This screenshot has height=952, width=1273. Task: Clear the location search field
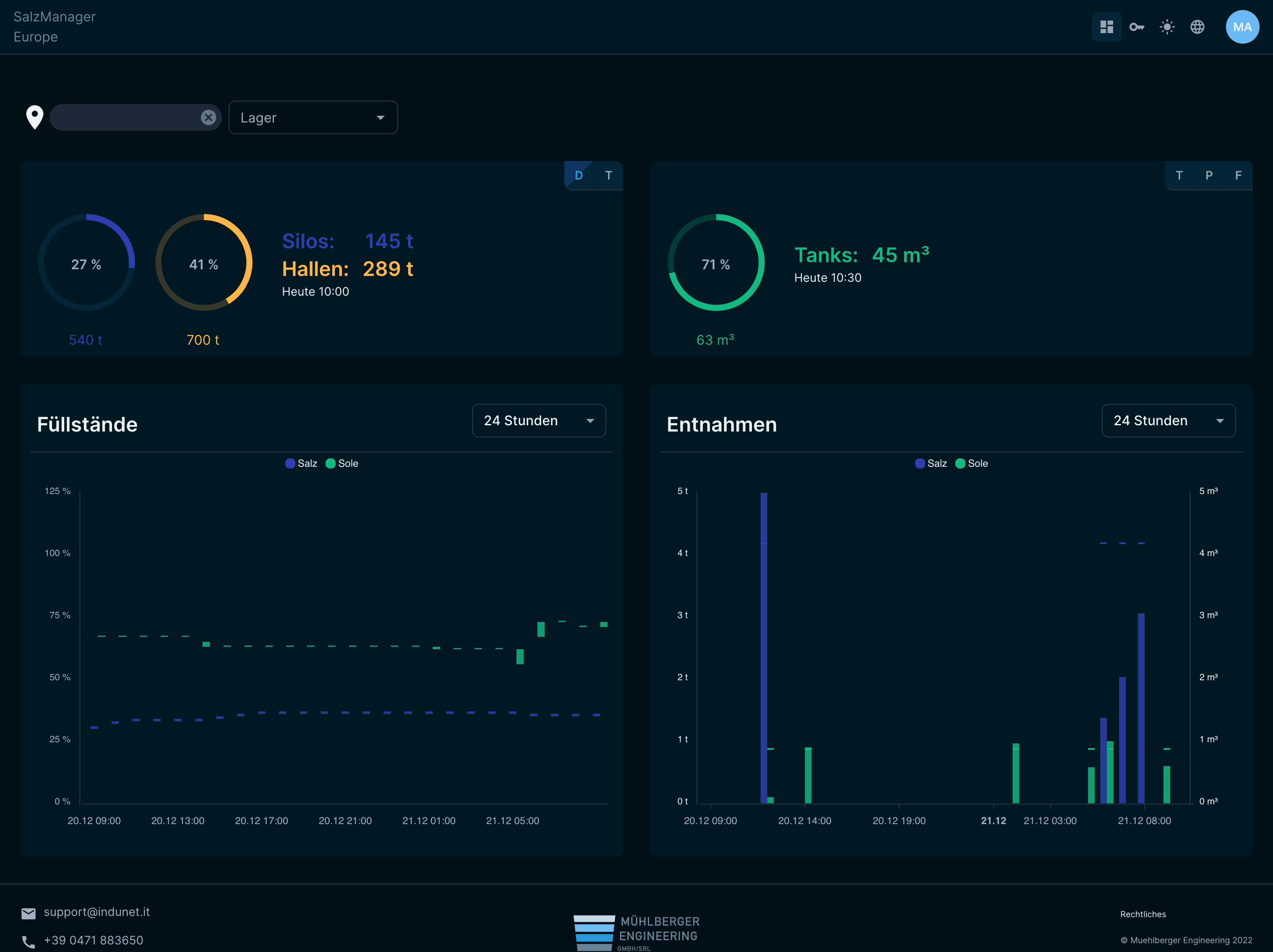[209, 117]
